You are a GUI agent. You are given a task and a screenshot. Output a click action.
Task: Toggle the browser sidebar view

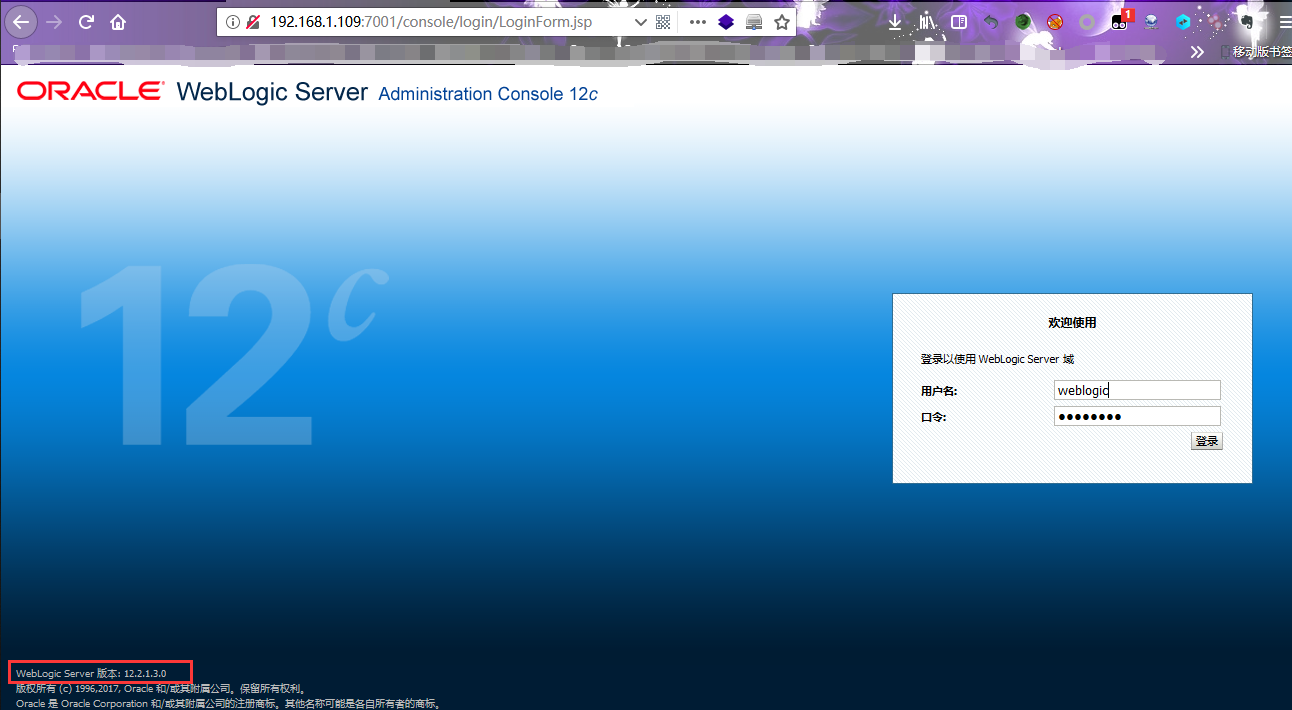tap(959, 21)
